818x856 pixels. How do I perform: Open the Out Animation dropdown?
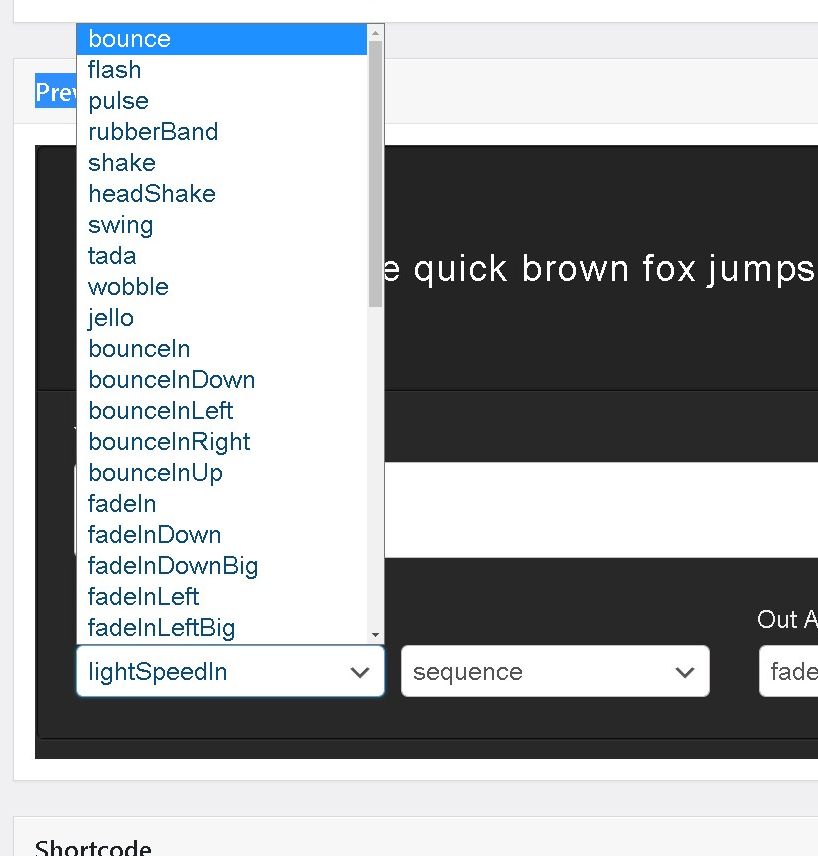pyautogui.click(x=788, y=671)
